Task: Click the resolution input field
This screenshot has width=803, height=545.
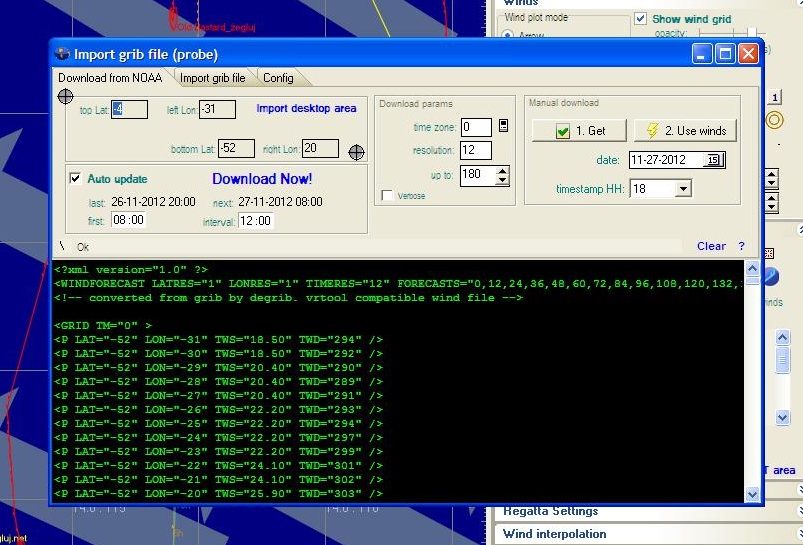Action: [x=475, y=151]
